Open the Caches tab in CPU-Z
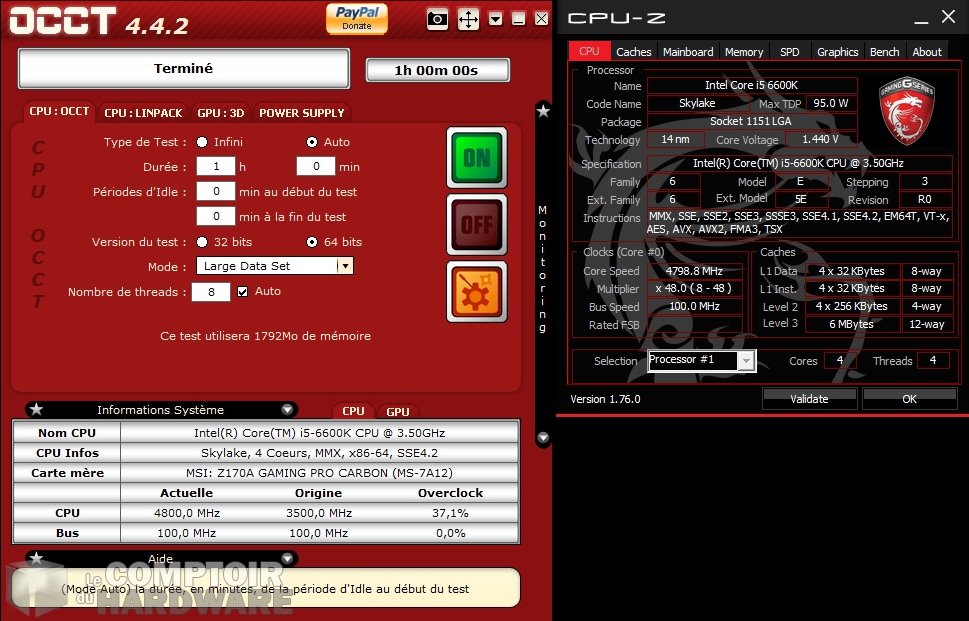 coord(633,52)
